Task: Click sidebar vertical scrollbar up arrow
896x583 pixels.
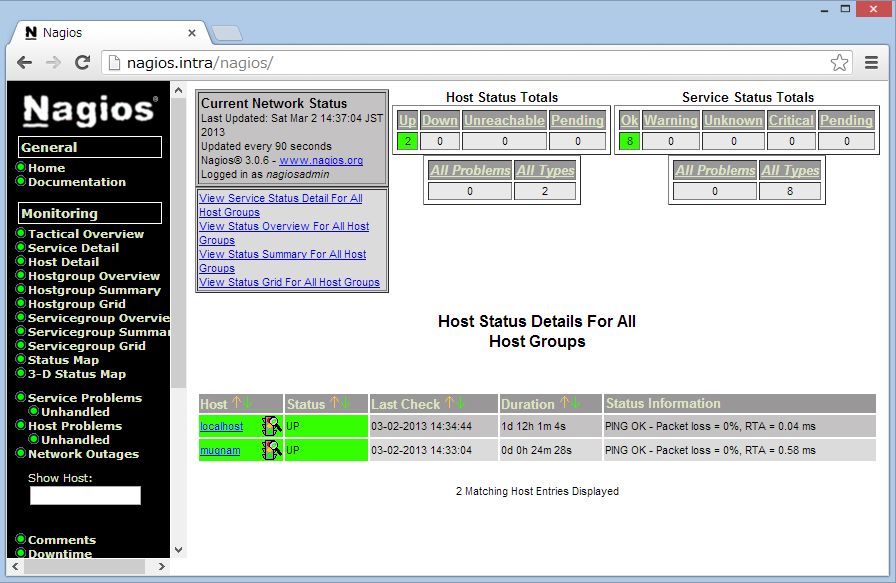Action: point(178,90)
